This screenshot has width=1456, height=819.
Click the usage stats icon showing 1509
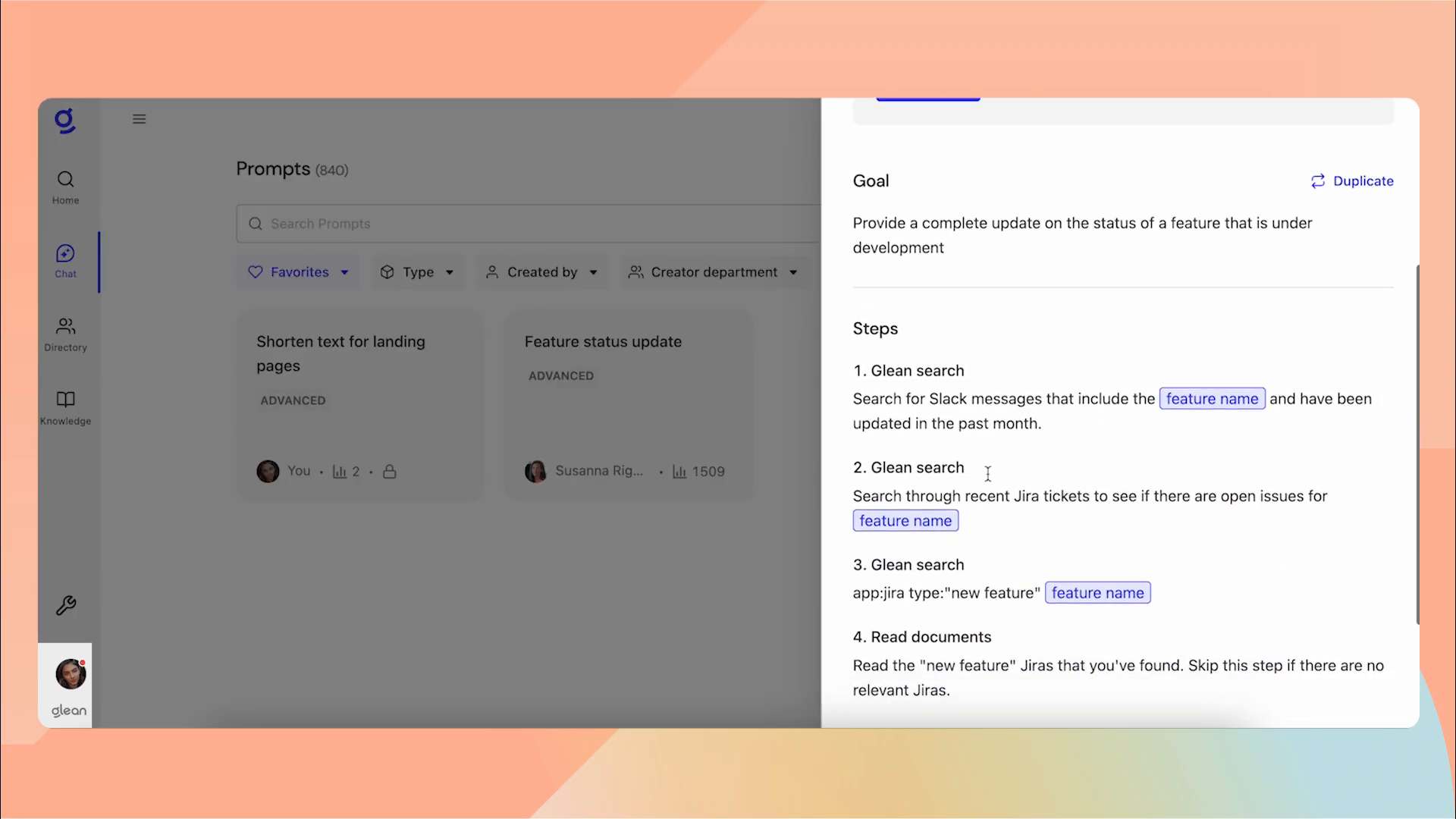click(x=679, y=471)
